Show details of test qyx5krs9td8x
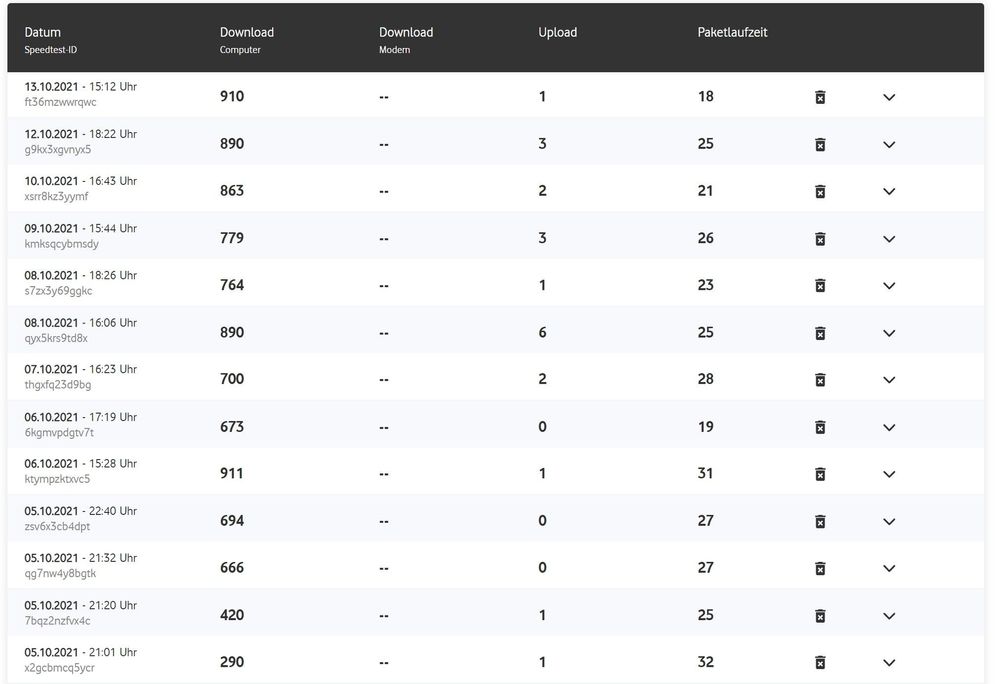This screenshot has width=998, height=684. point(889,333)
